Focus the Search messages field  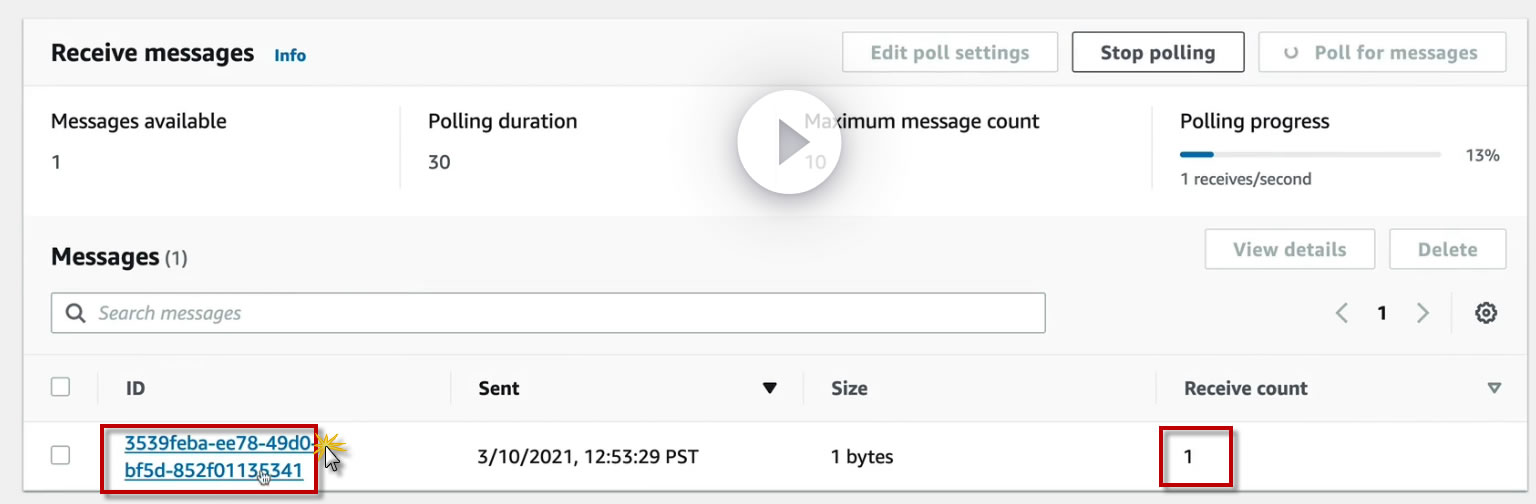point(560,313)
